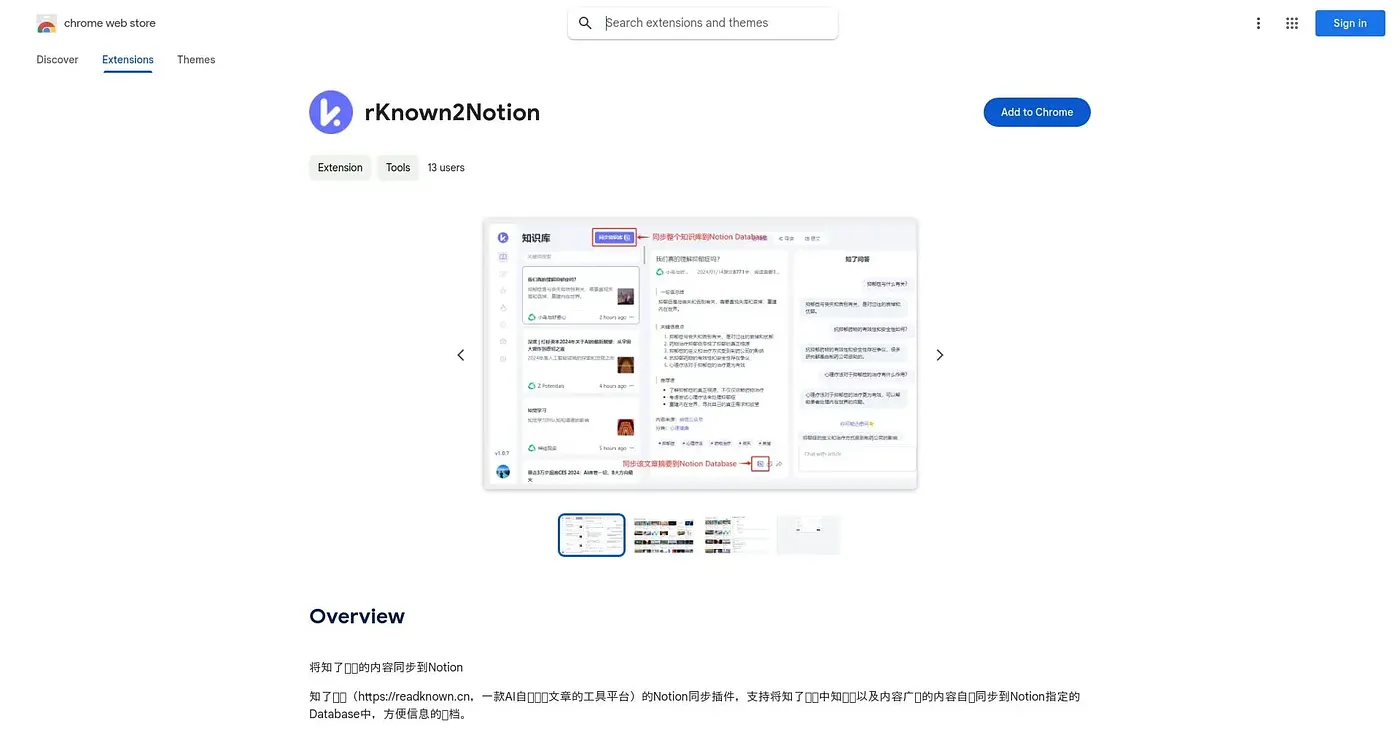Image resolution: width=1400 pixels, height=729 pixels.
Task: Open the Discover tab
Action: pos(57,60)
